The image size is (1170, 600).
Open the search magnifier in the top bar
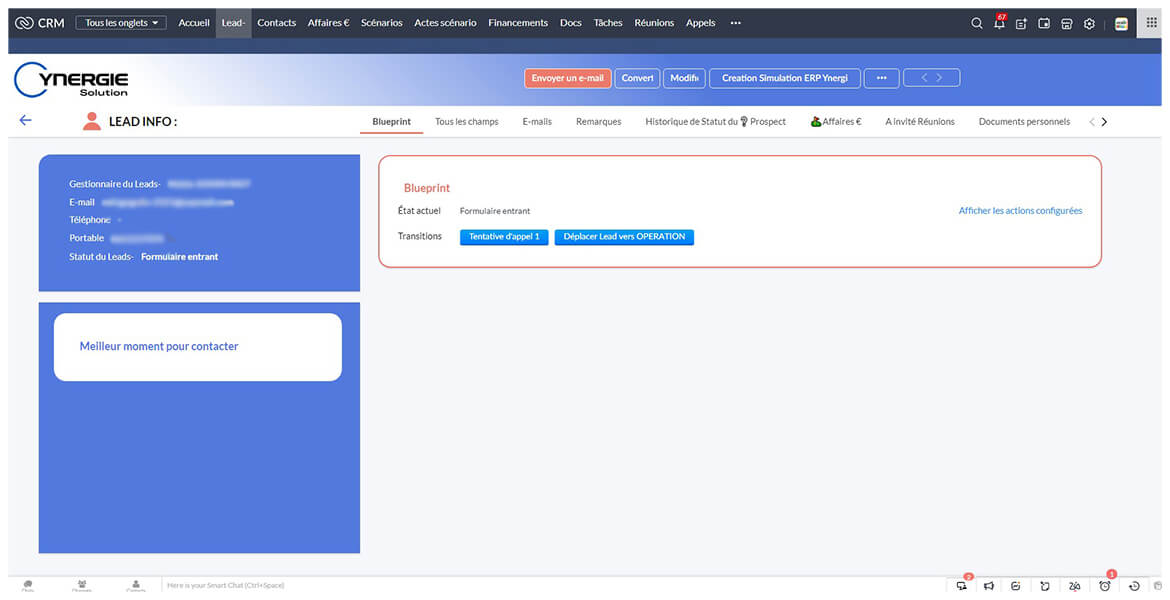[x=977, y=23]
